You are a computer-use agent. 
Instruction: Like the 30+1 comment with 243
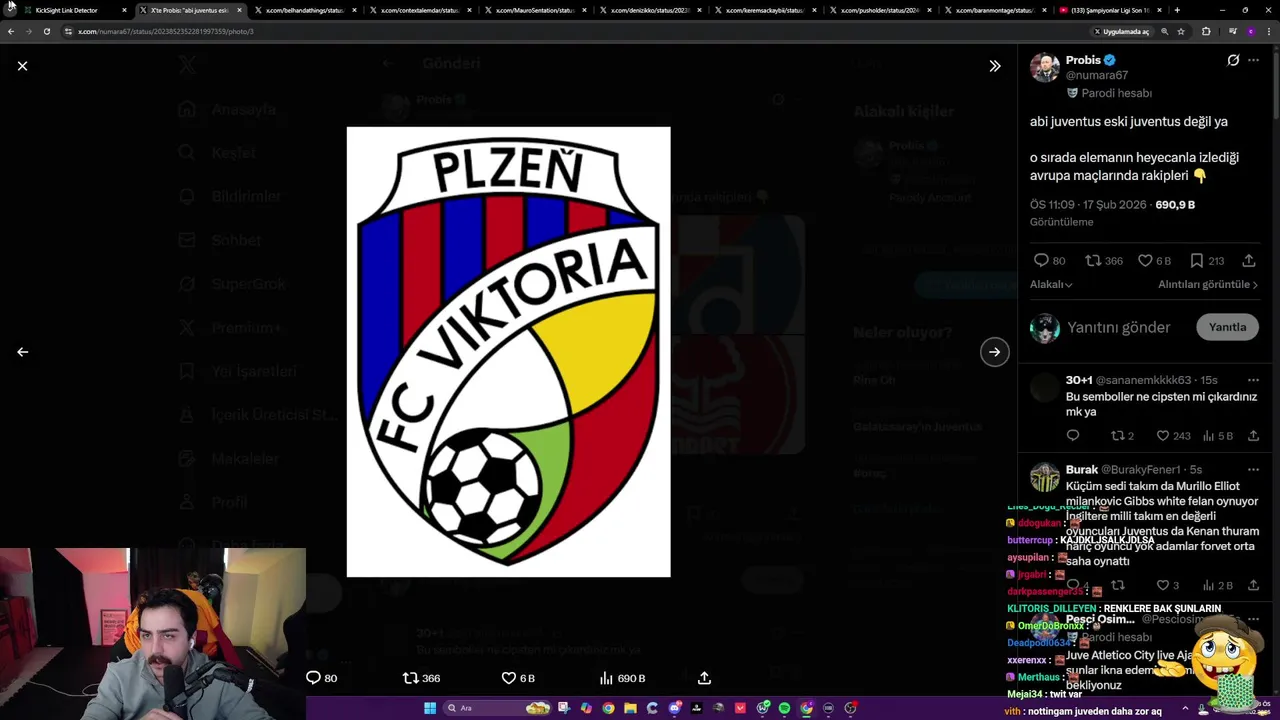1173,436
